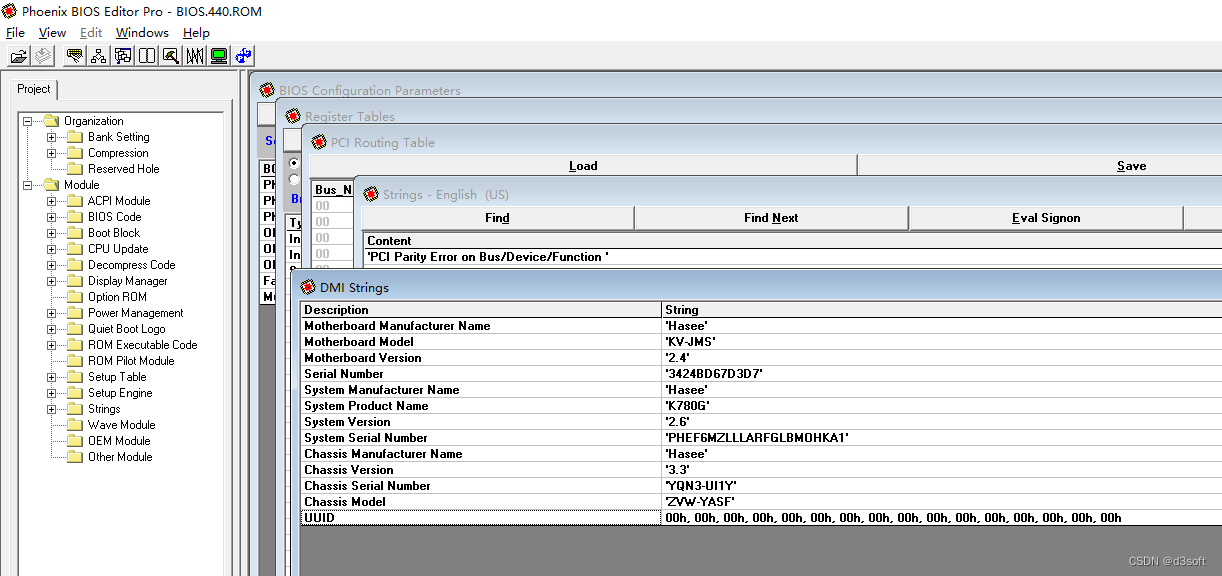
Task: Expand the Strings tree node
Action: (x=52, y=409)
